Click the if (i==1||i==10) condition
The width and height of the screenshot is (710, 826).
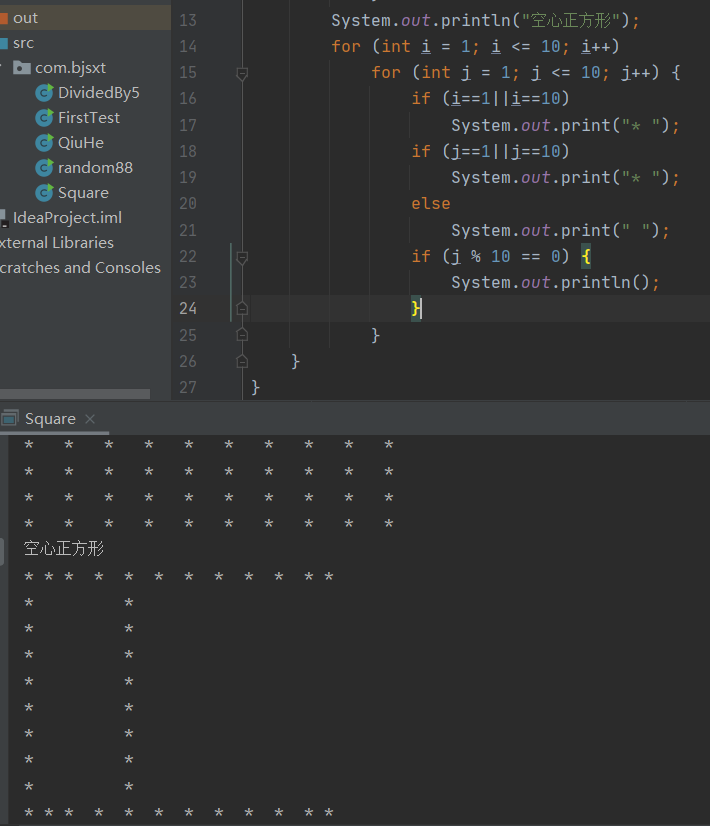pyautogui.click(x=490, y=99)
